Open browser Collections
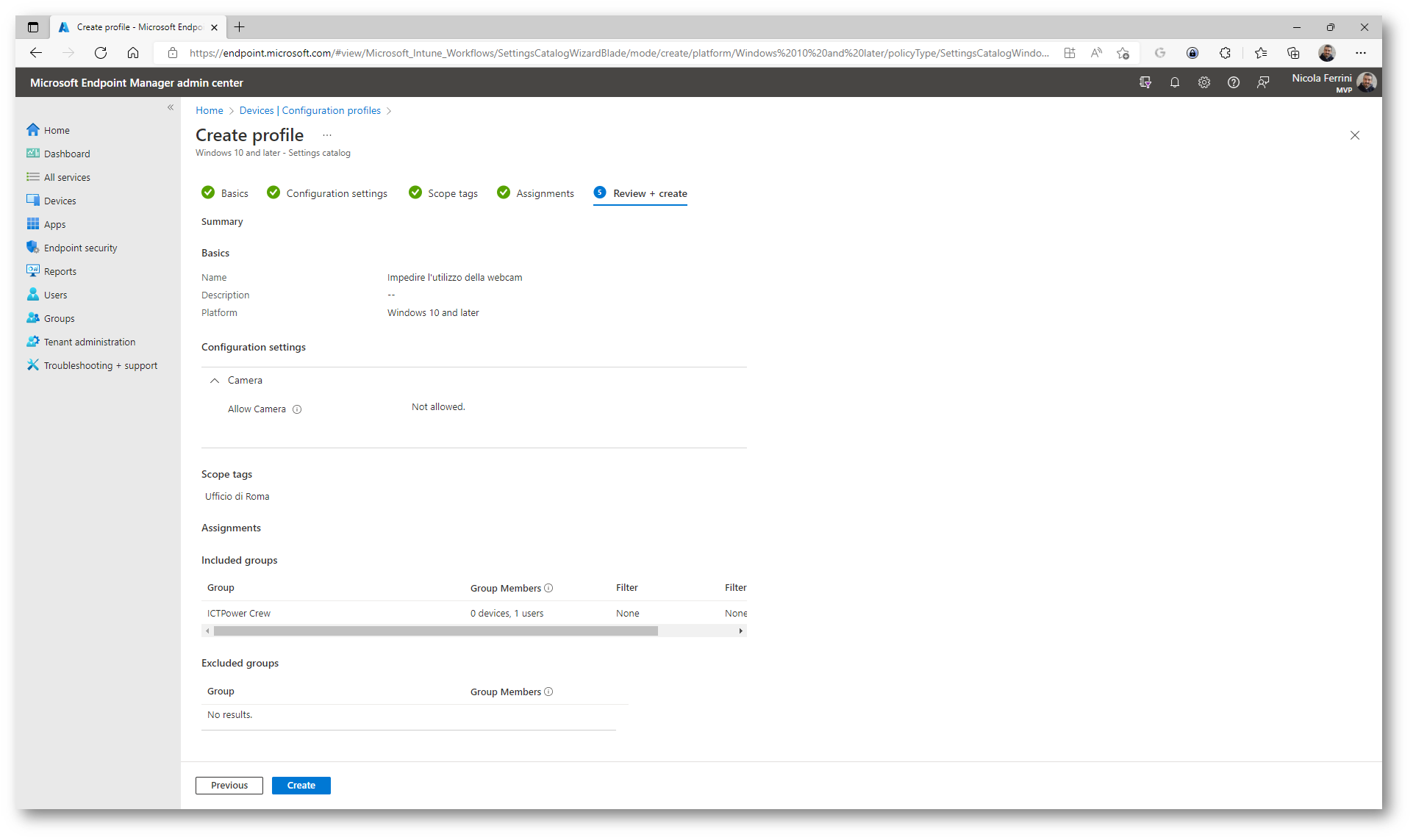Viewport: 1413px width, 840px height. (1293, 53)
